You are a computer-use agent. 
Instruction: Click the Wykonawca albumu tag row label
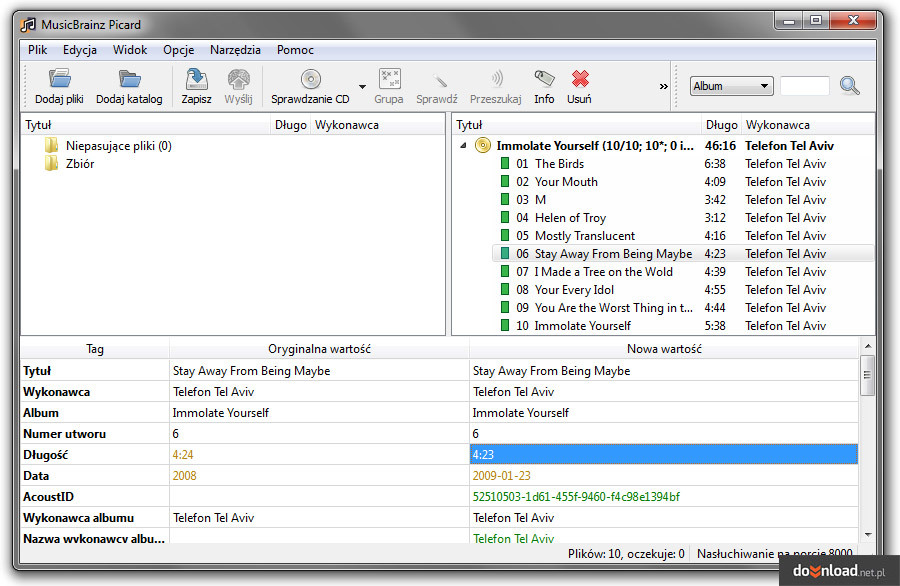coord(78,518)
